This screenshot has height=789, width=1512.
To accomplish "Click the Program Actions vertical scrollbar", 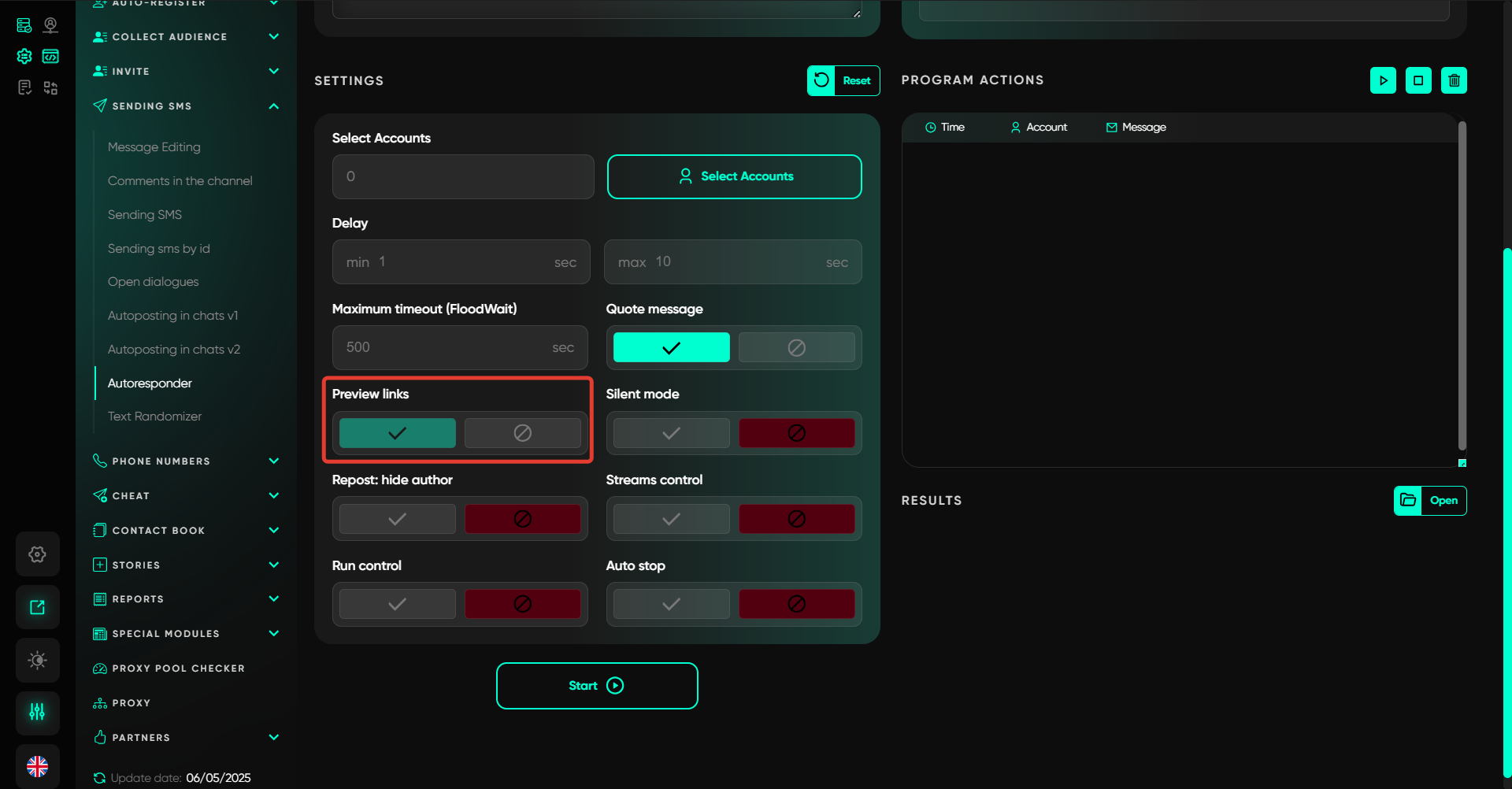I will pos(1462,283).
